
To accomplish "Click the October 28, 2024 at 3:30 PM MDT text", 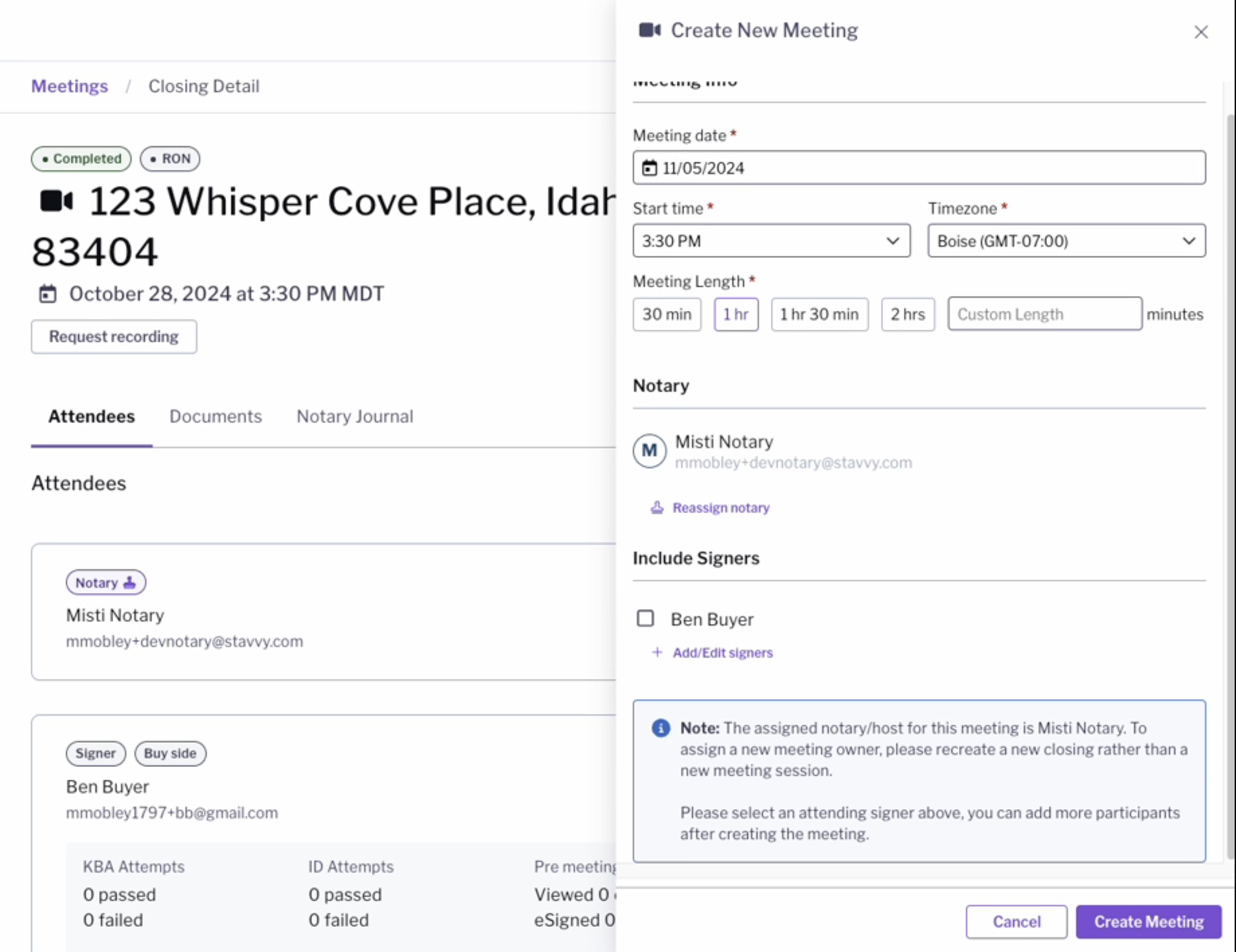I will (226, 294).
